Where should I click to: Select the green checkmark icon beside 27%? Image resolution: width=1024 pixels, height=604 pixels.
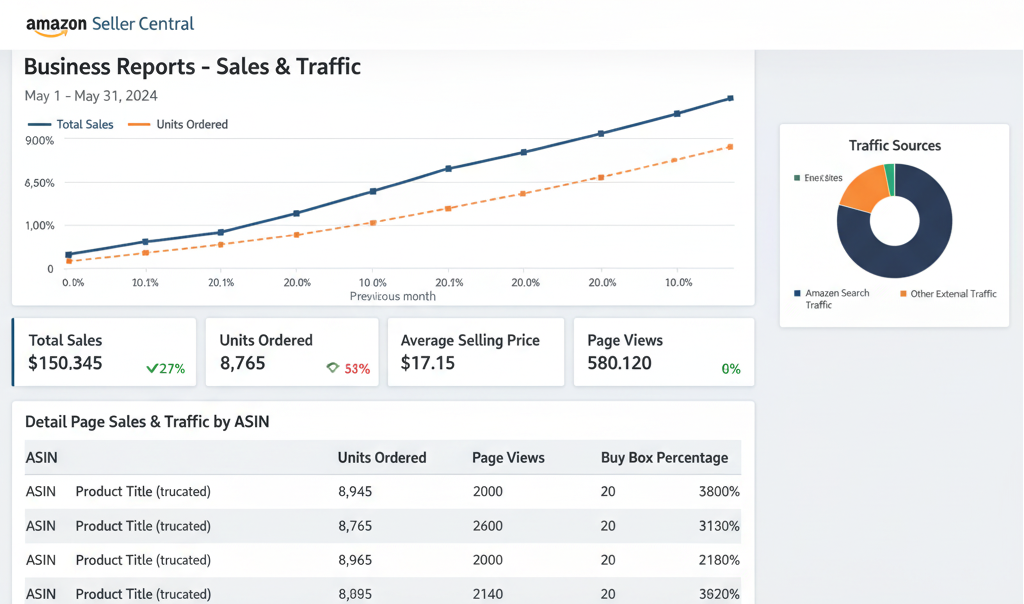pos(153,366)
